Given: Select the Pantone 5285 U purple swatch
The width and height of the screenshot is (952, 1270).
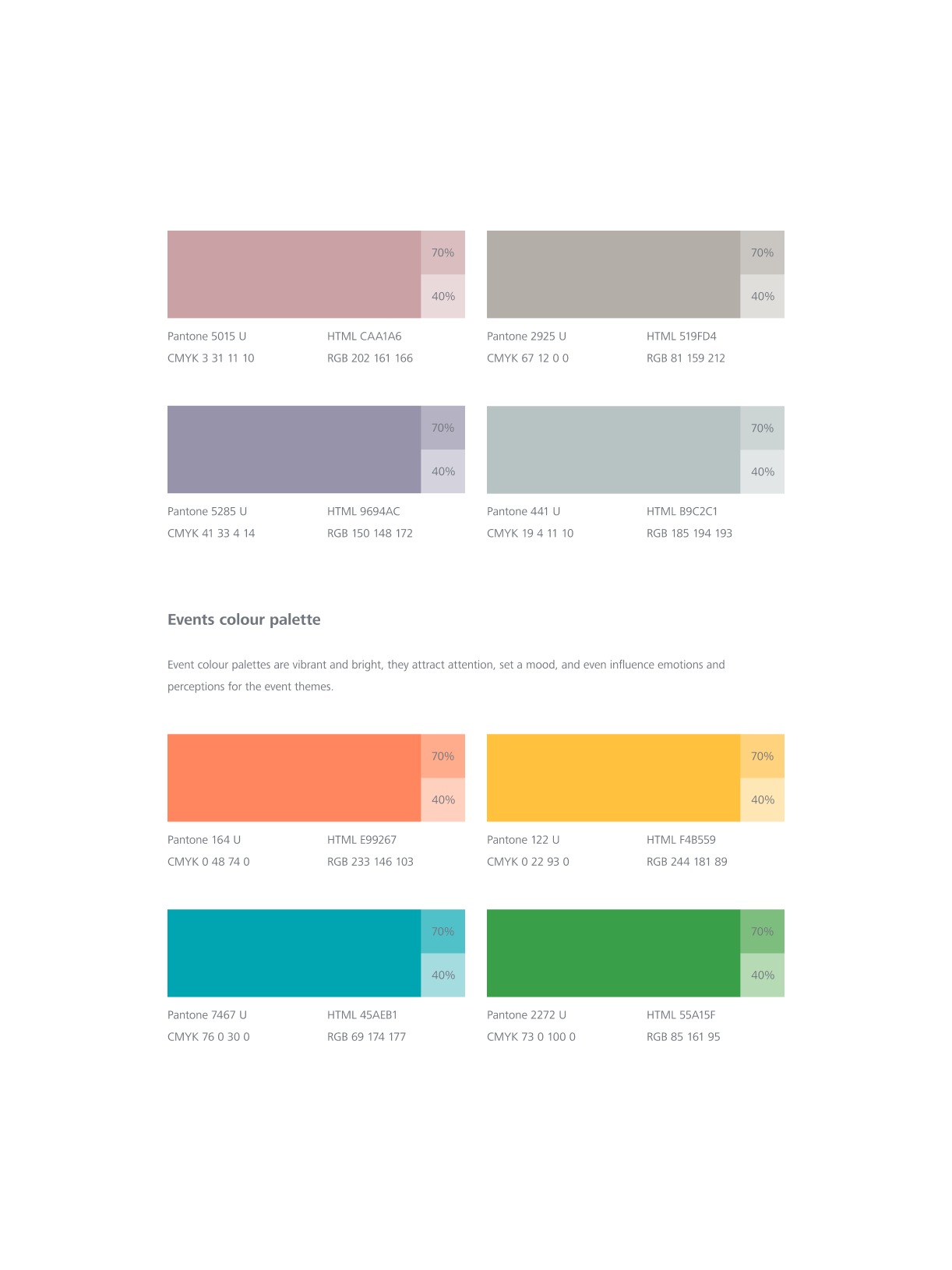Looking at the screenshot, I should 294,450.
